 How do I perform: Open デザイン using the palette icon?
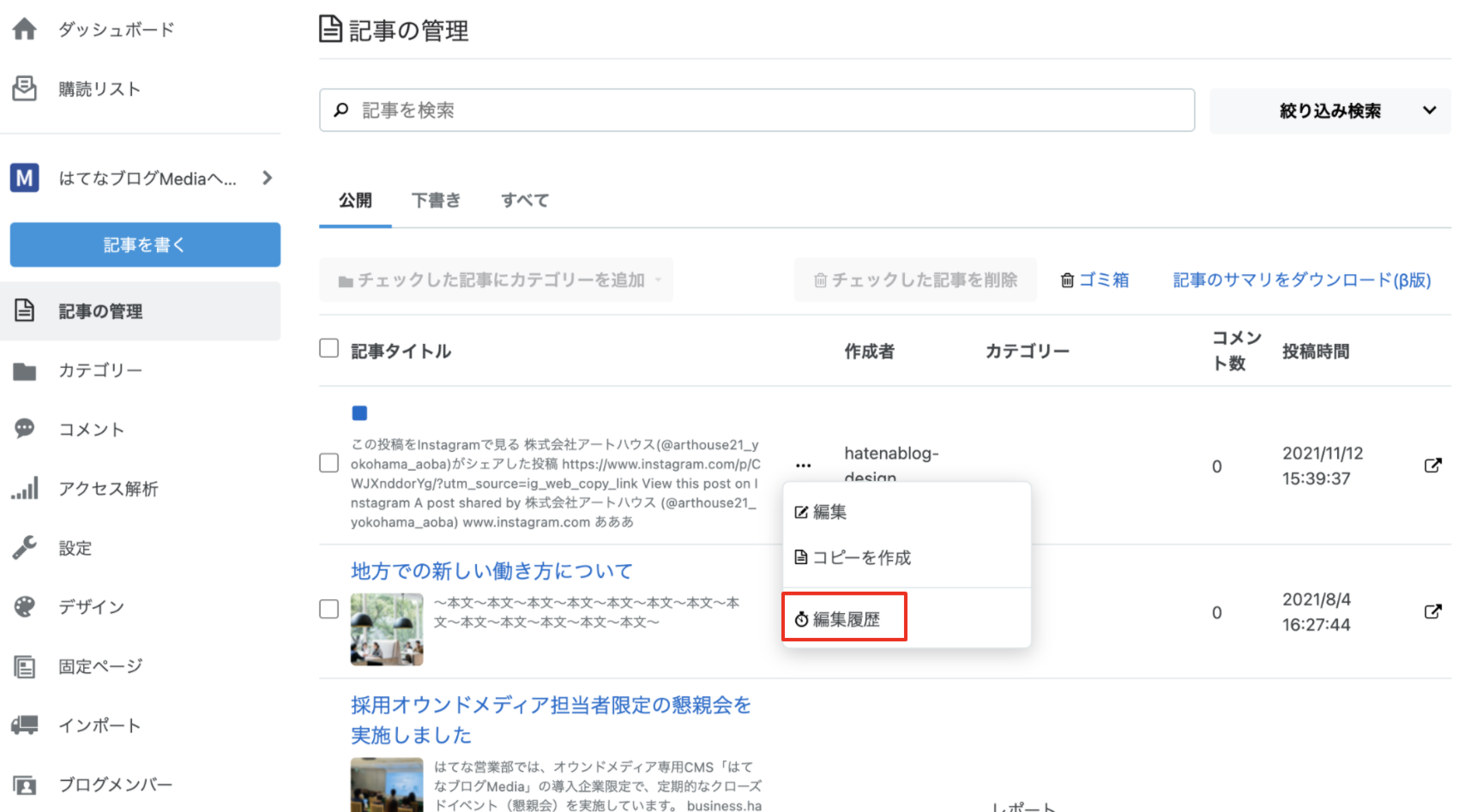pyautogui.click(x=26, y=606)
